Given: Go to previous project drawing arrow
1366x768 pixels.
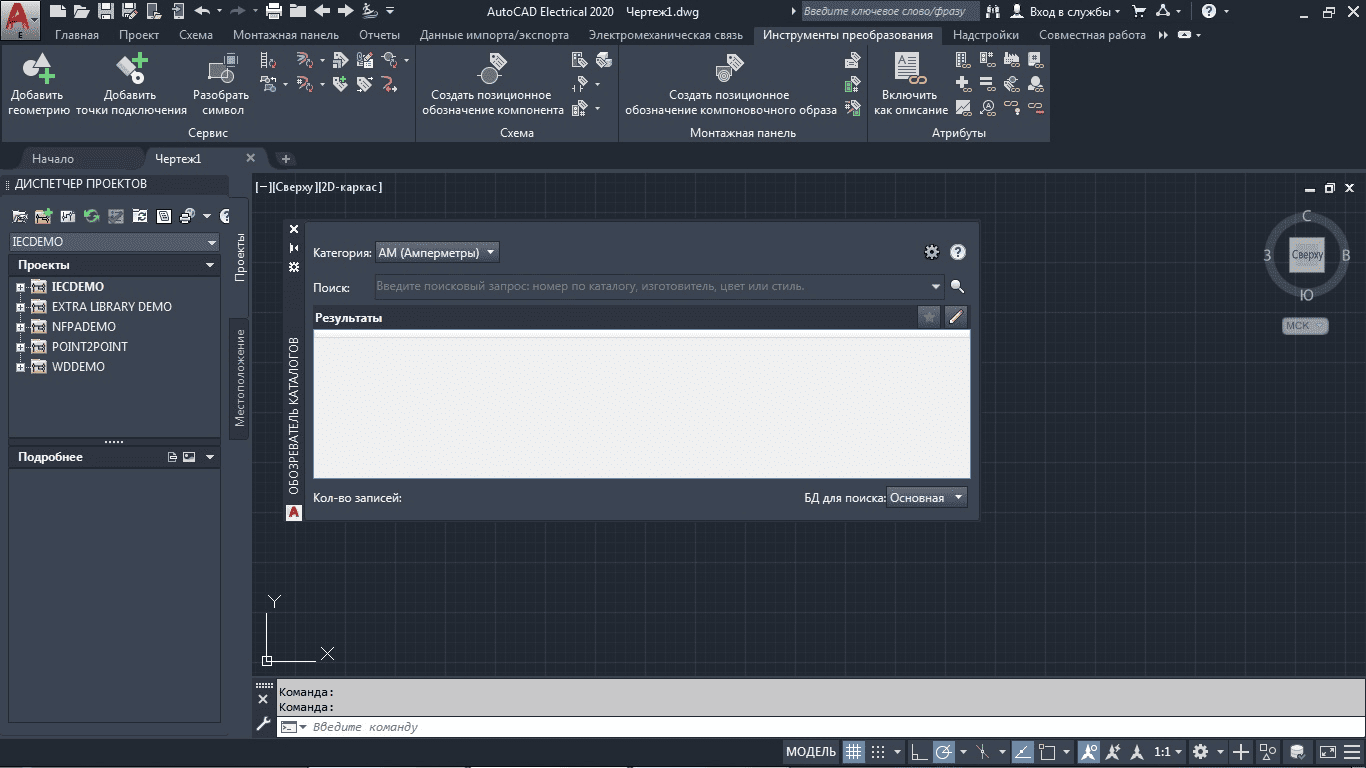Looking at the screenshot, I should [x=322, y=11].
